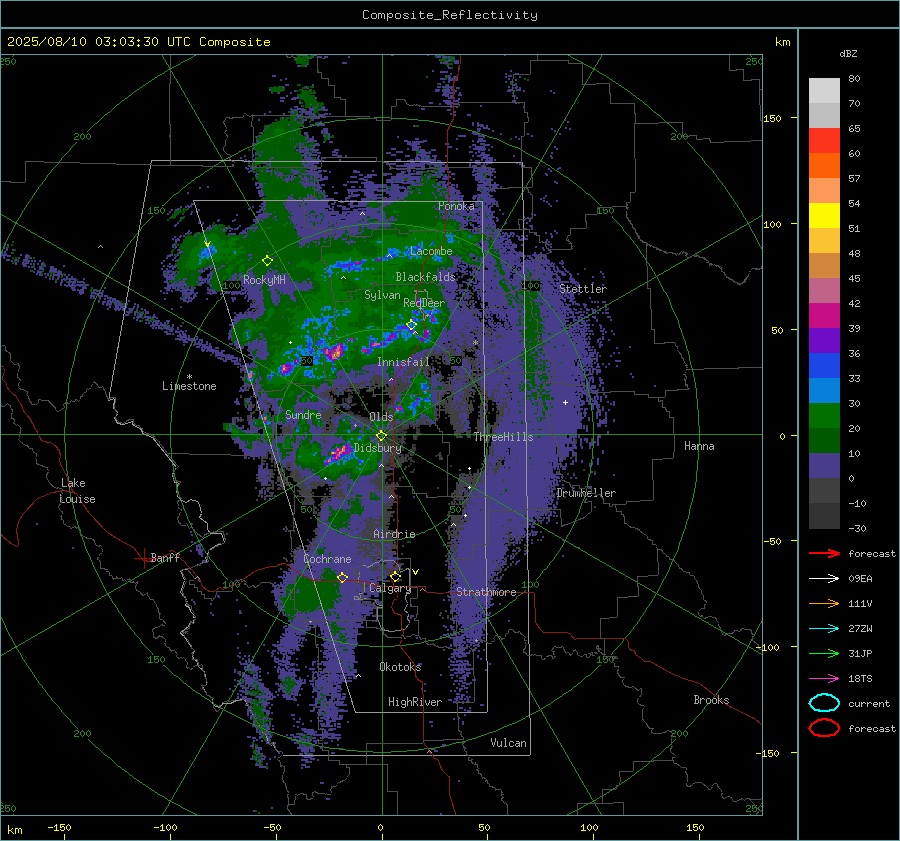Click the orange 111V arrow icon
Image resolution: width=900 pixels, height=841 pixels.
[824, 603]
